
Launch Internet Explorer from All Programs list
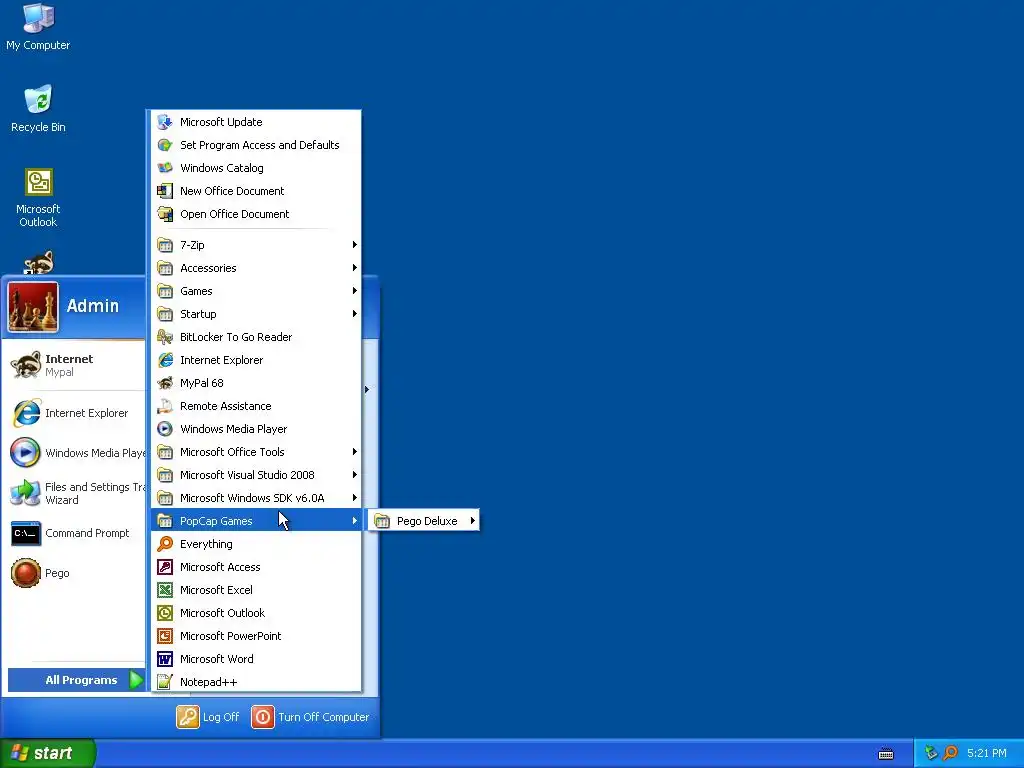point(255,360)
